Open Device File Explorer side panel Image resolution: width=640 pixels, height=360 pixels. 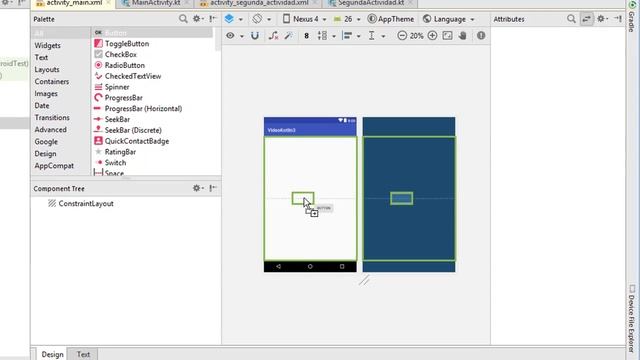click(x=632, y=319)
